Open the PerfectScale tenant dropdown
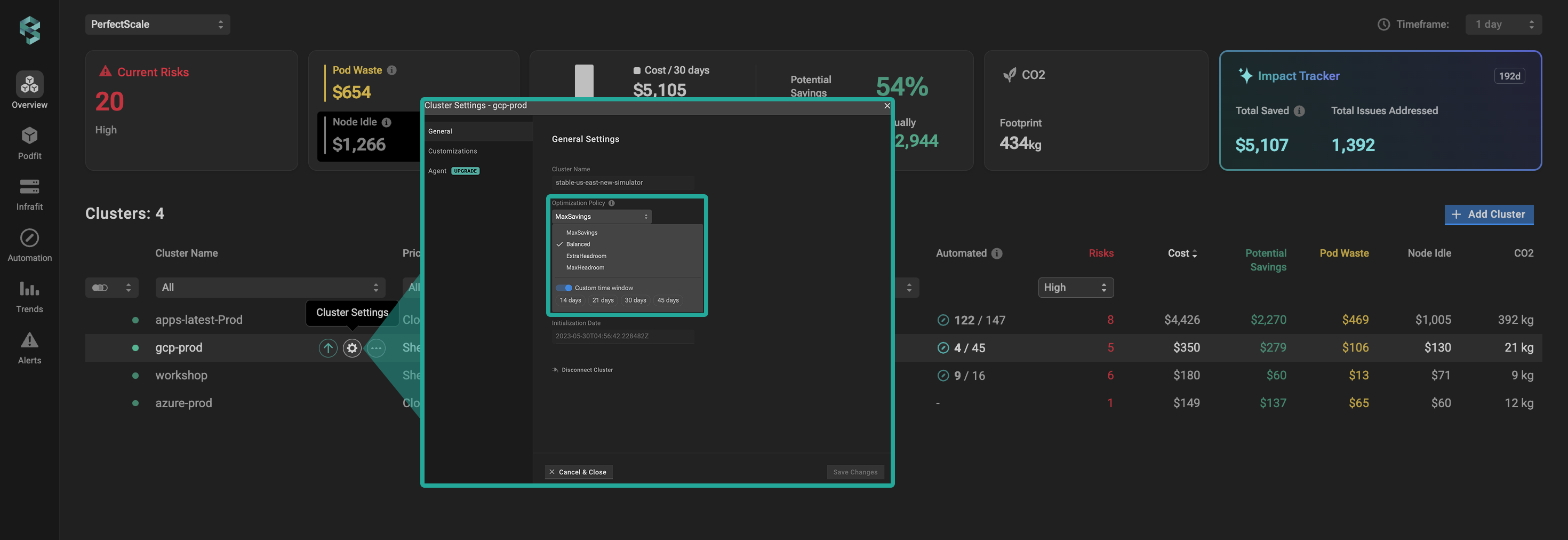Screen dimensions: 1568x540 (x=157, y=25)
